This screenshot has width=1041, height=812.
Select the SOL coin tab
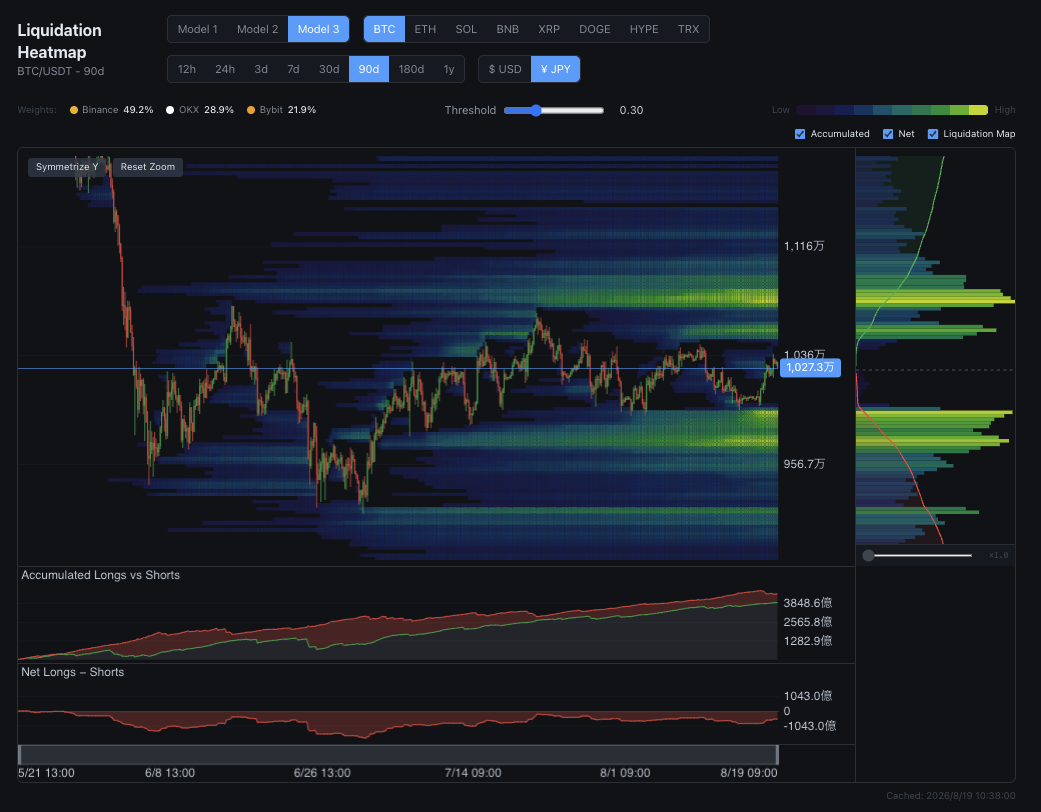[466, 29]
